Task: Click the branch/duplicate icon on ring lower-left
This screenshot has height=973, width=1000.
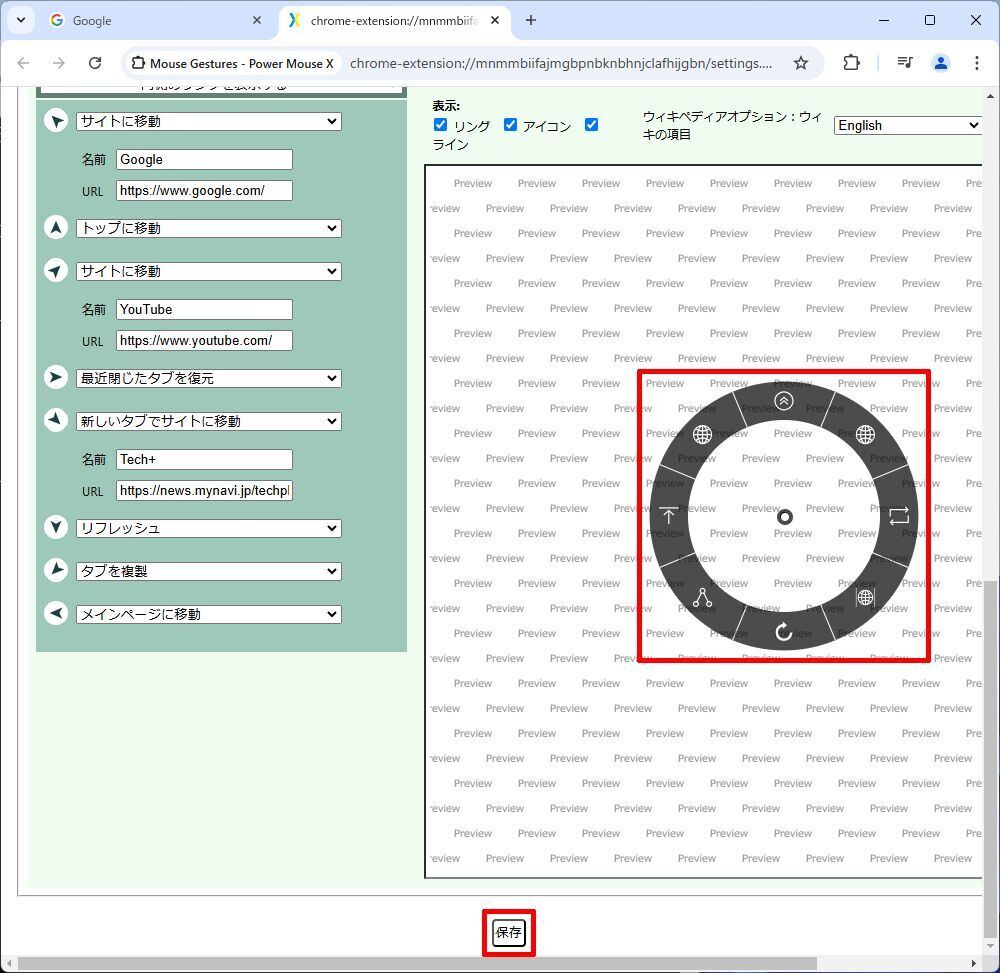Action: [702, 597]
